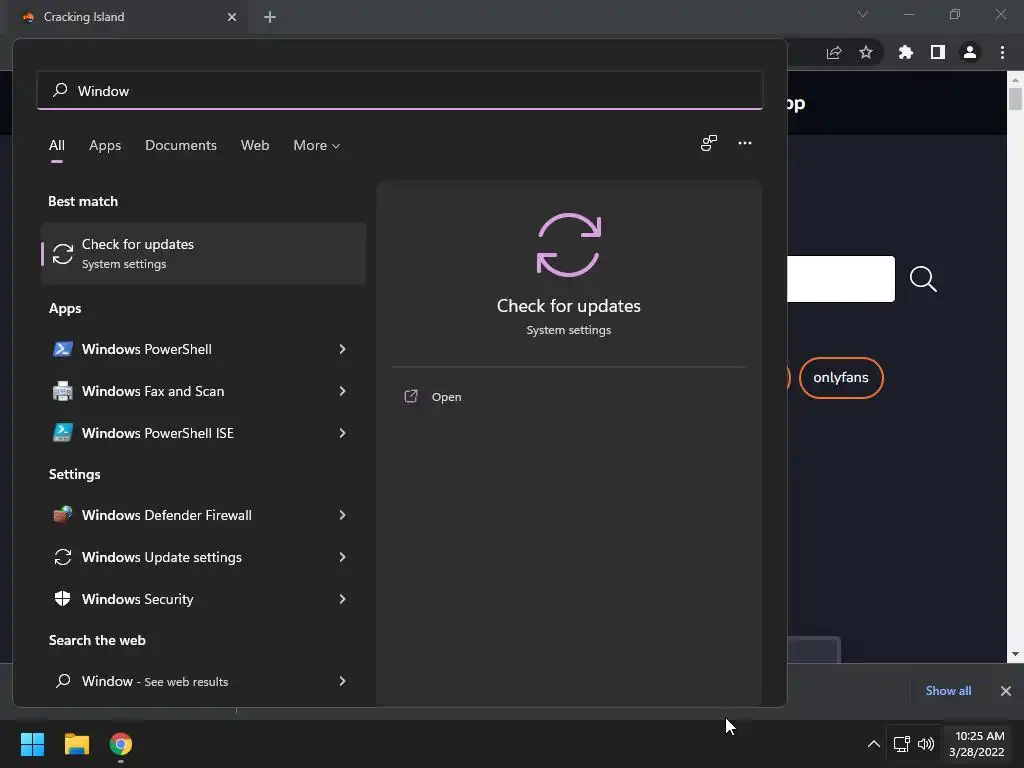
Task: Click website search magnifier icon
Action: (x=923, y=279)
